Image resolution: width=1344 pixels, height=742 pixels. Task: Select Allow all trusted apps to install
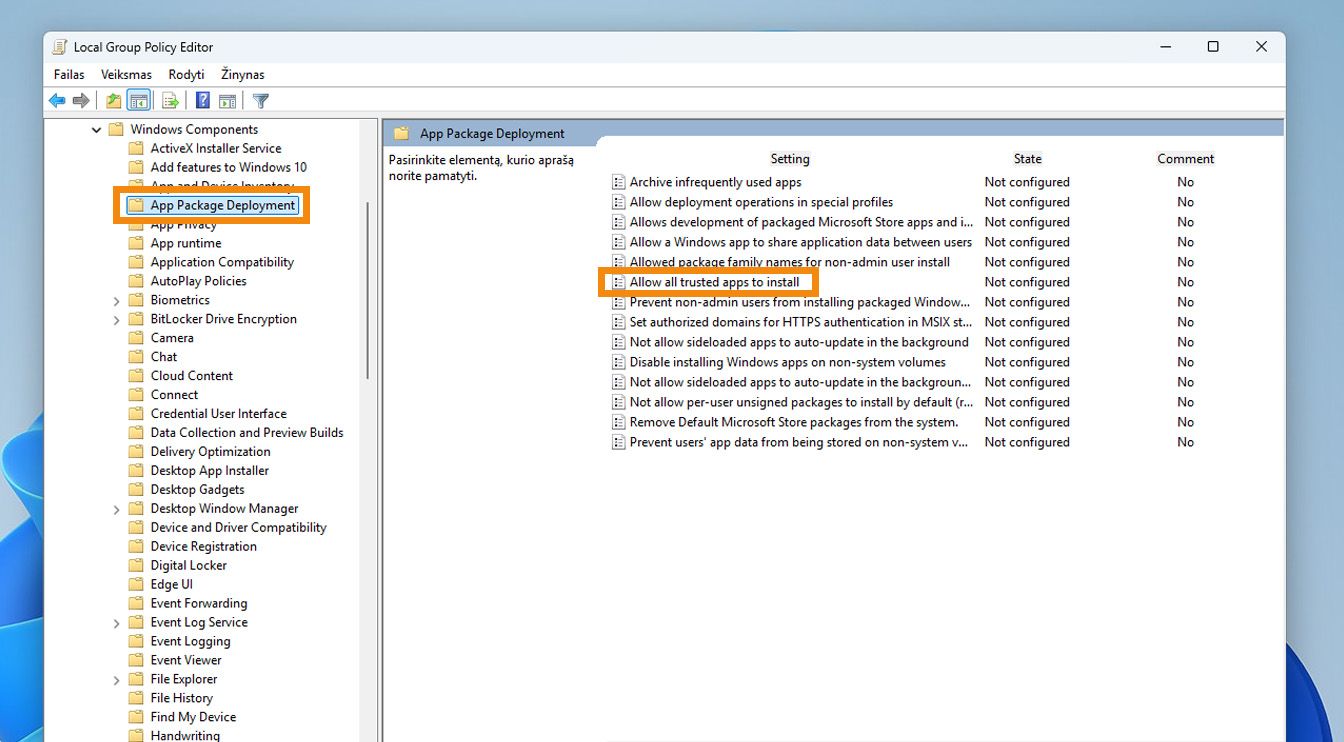click(x=714, y=282)
